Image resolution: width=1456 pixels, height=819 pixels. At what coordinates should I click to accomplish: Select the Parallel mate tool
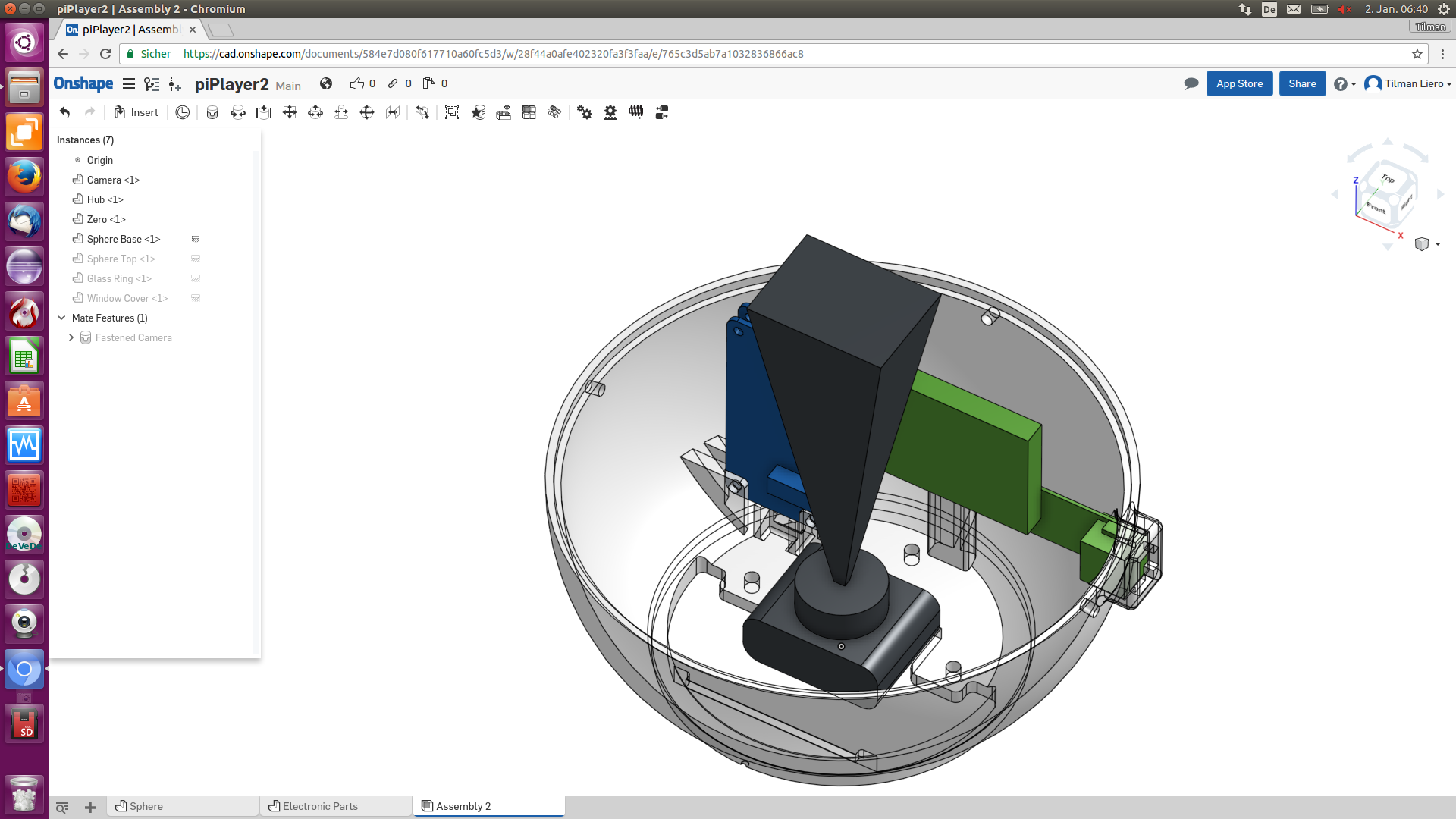point(393,112)
